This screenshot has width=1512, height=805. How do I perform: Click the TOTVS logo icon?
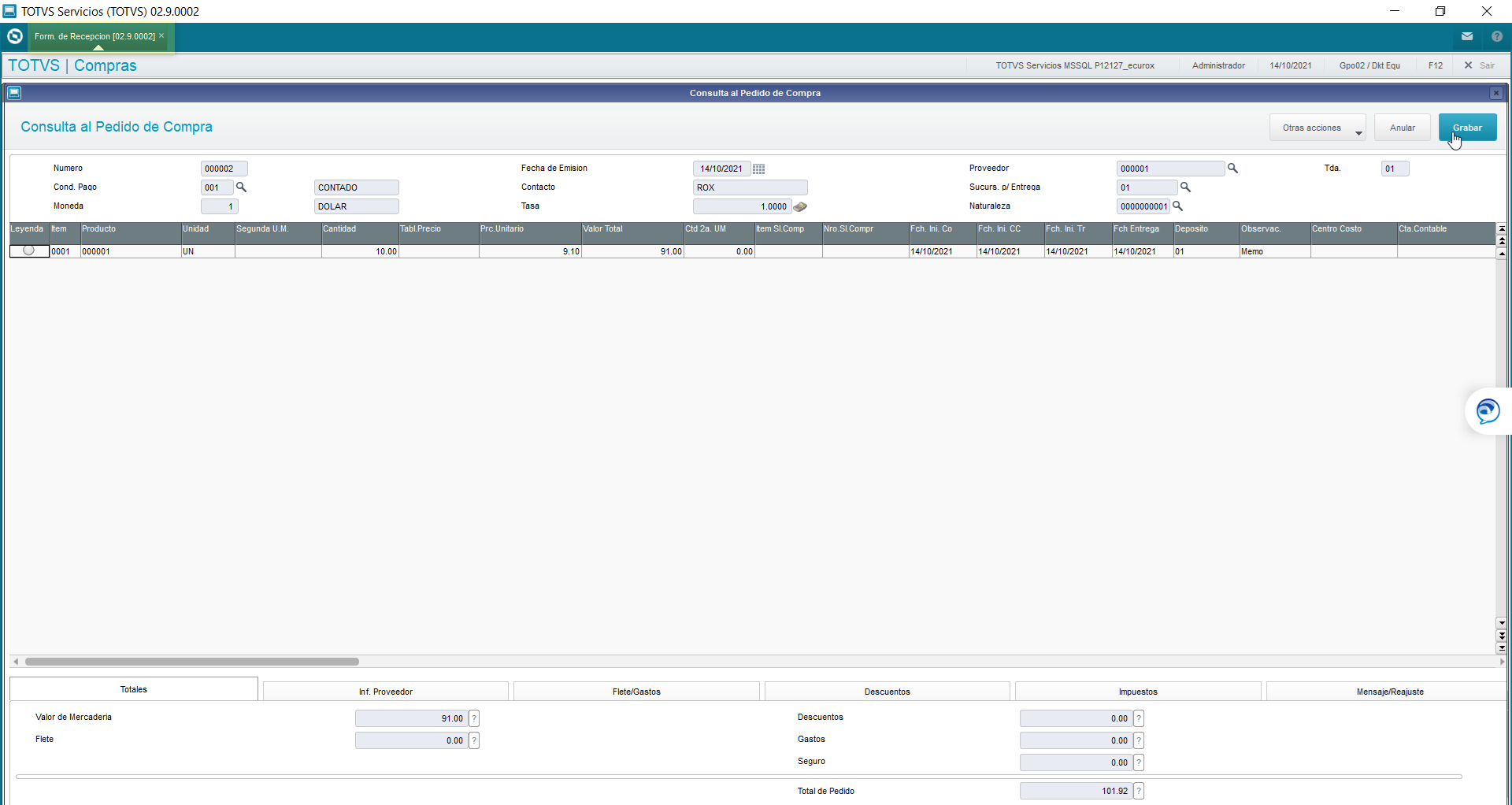point(14,36)
